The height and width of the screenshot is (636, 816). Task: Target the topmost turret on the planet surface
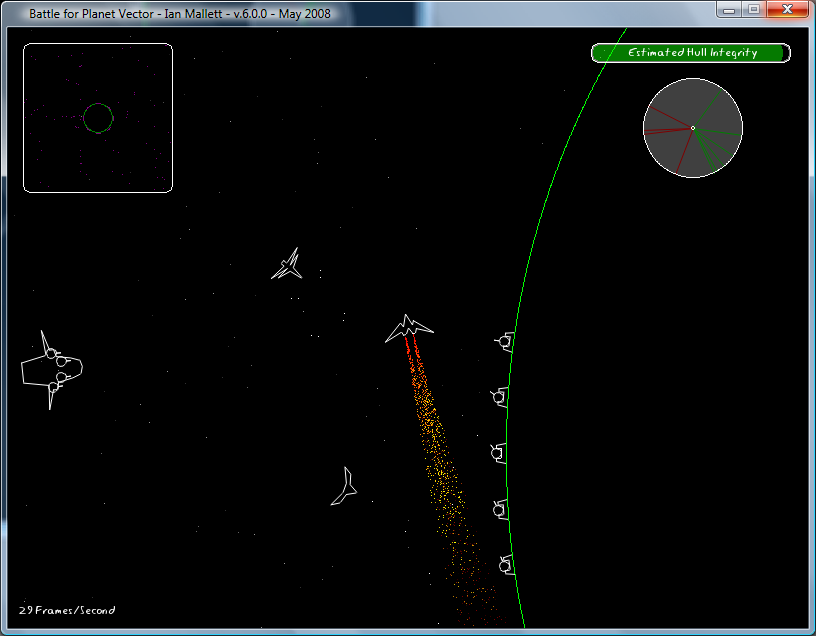[505, 342]
